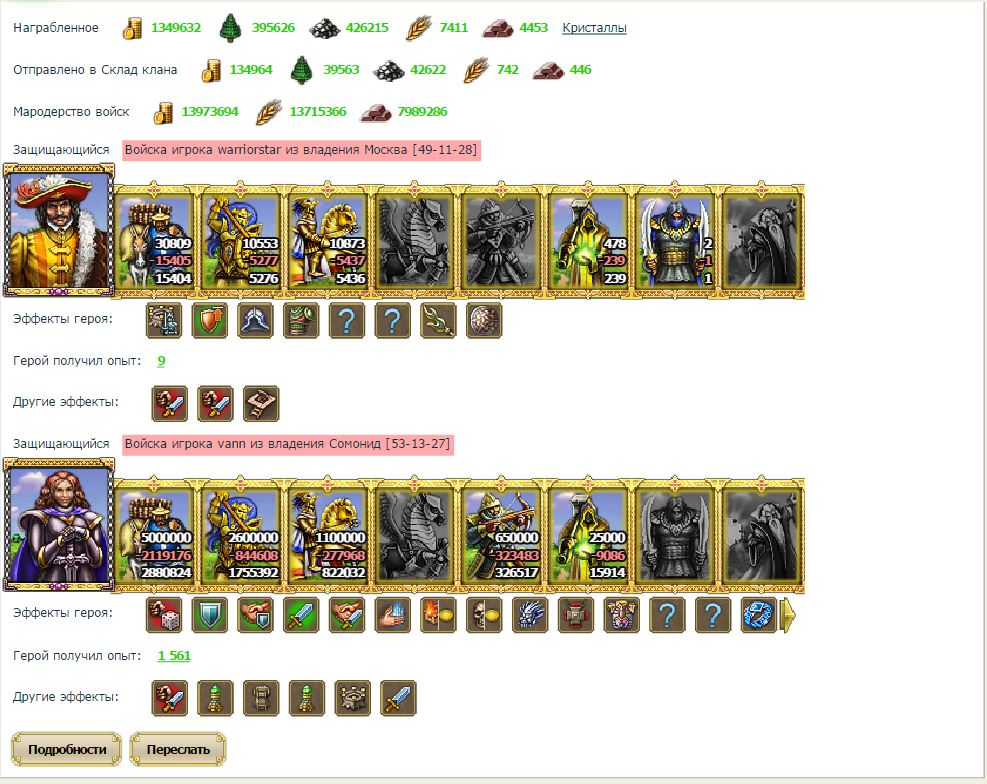
Task: Click the Подробности button
Action: click(x=66, y=749)
